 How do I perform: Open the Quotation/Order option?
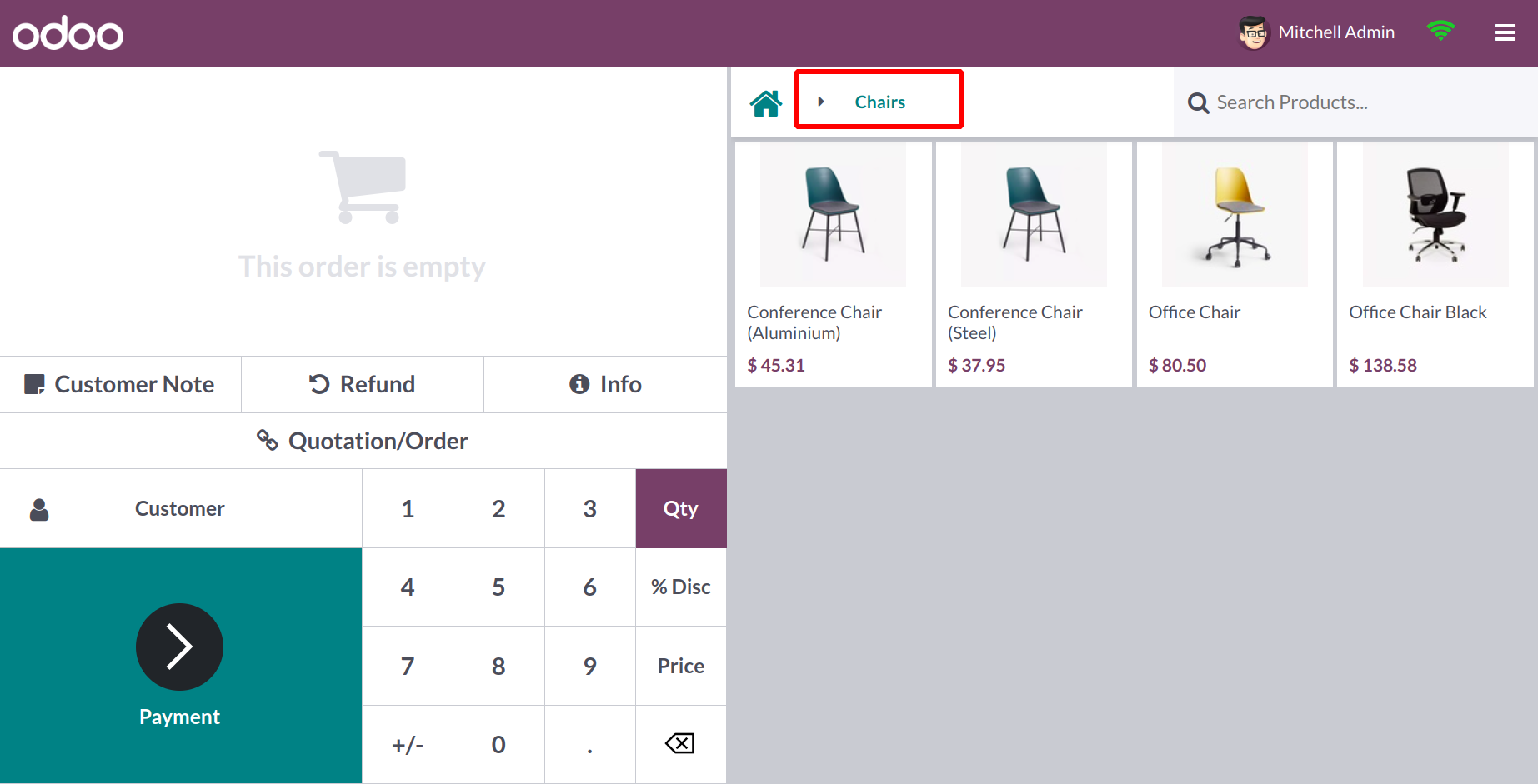(x=363, y=441)
